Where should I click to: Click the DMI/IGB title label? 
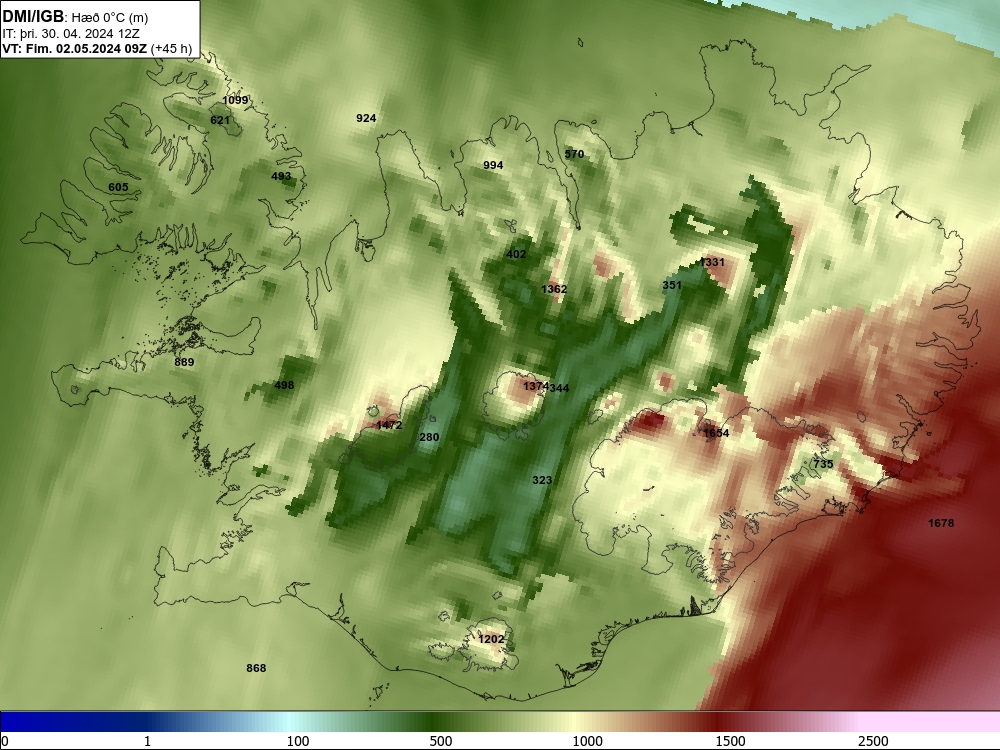33,17
